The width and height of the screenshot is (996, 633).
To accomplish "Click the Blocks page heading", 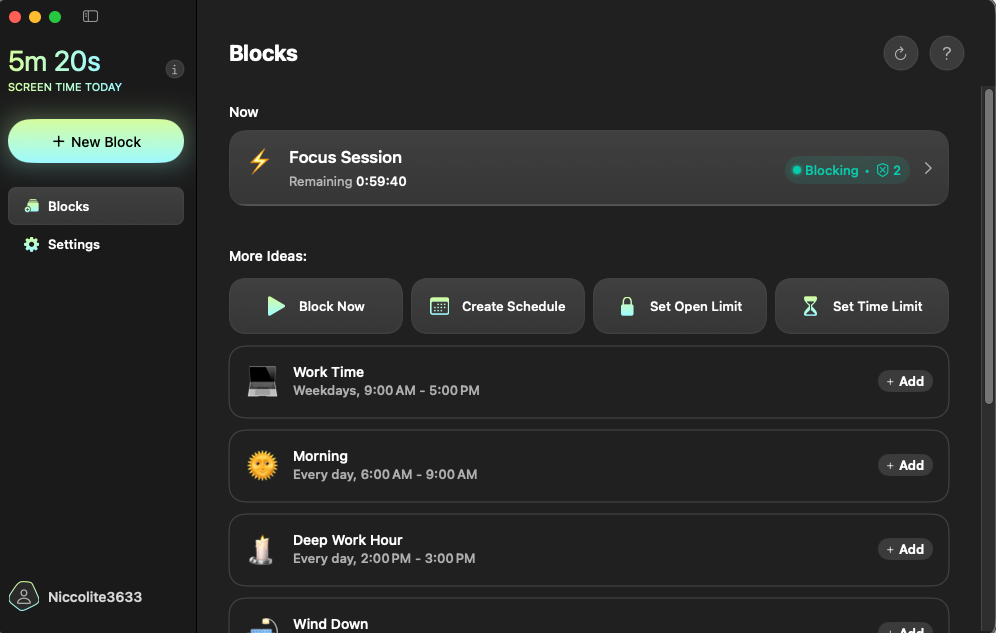I will (x=263, y=53).
